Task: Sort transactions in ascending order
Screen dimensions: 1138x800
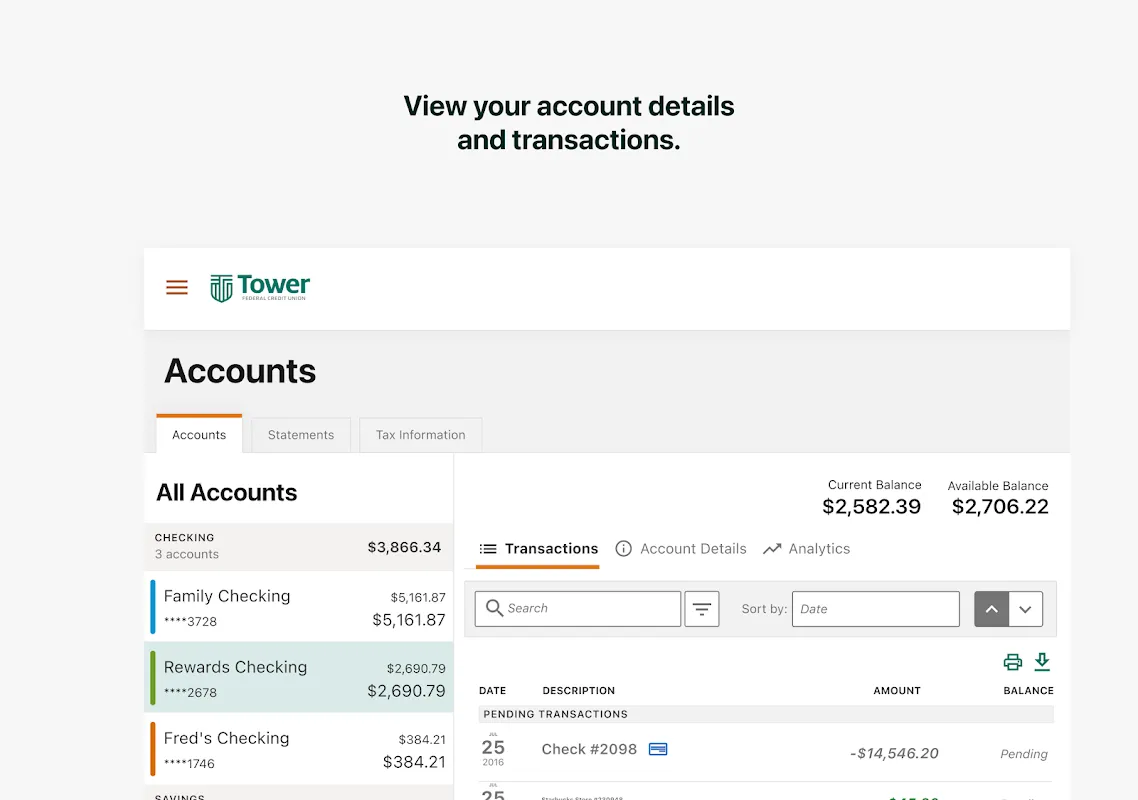Action: 991,609
